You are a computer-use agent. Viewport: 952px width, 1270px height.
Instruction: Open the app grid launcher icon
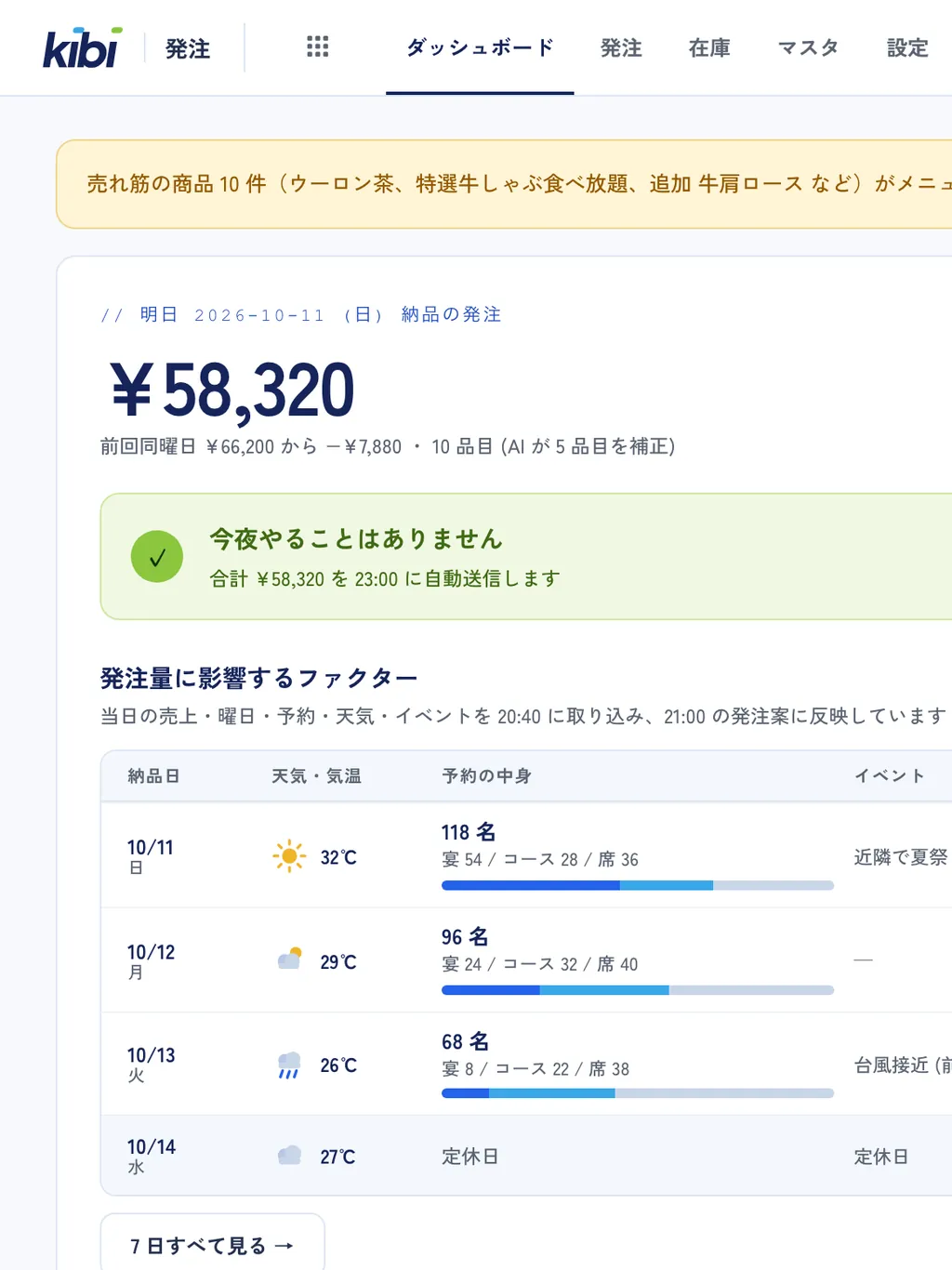(318, 47)
